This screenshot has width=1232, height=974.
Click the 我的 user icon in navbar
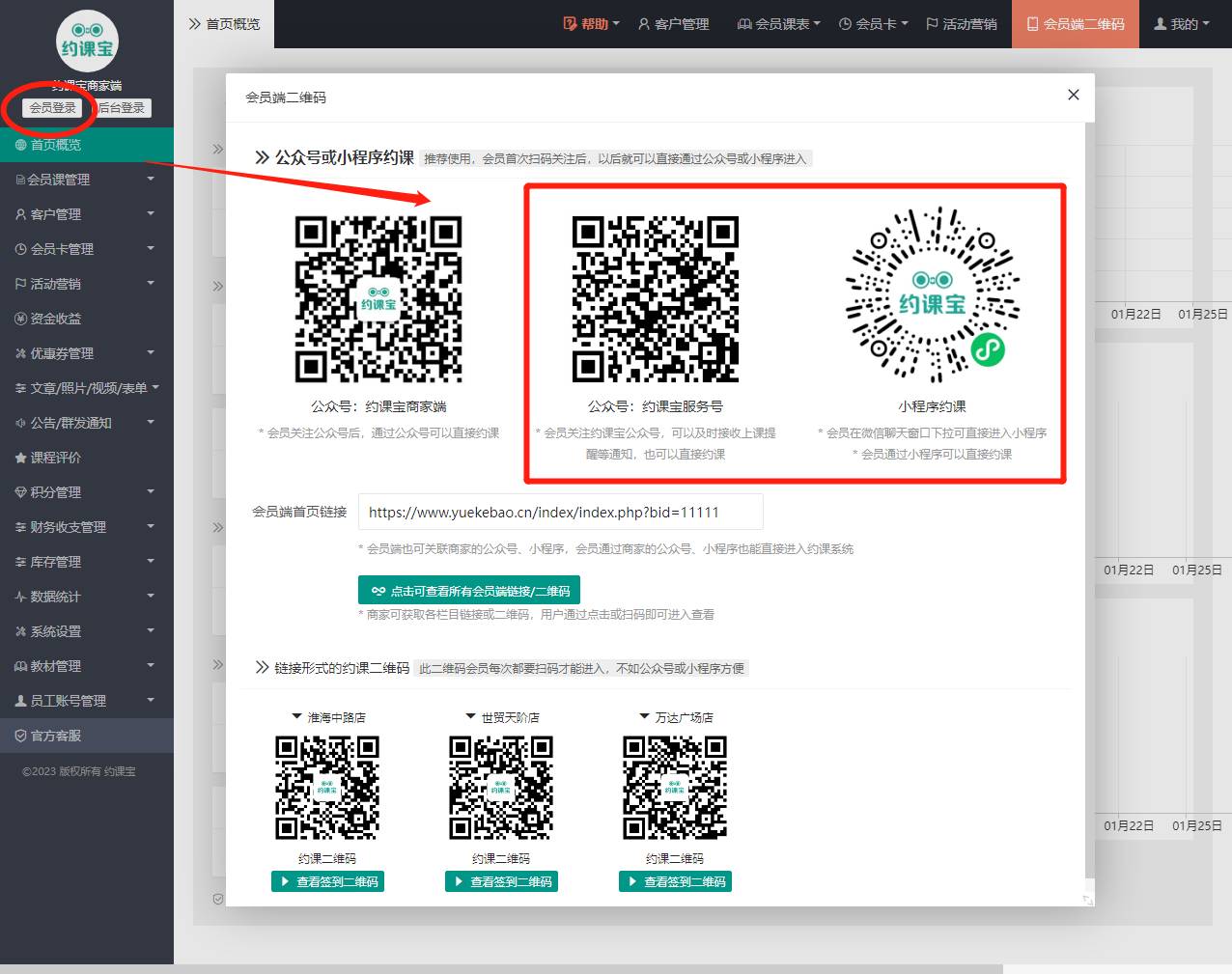coord(1160,24)
